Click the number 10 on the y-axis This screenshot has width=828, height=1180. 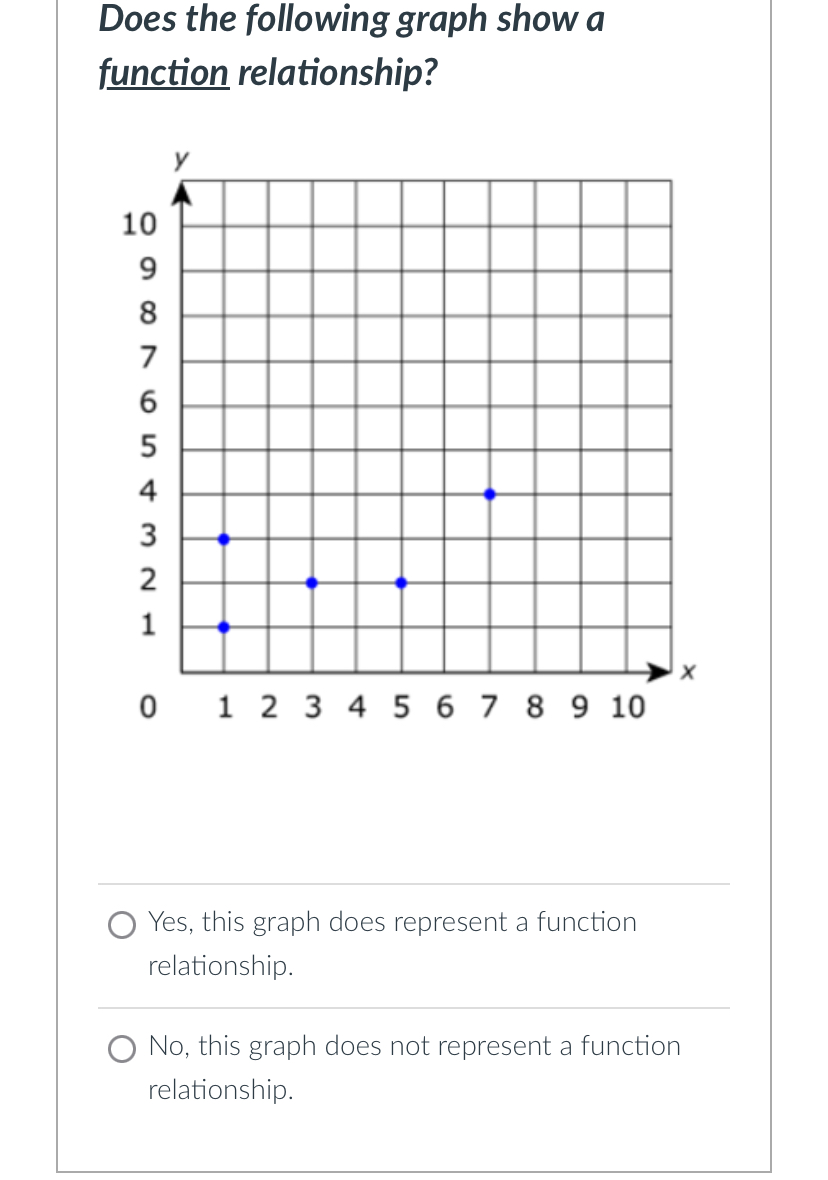click(141, 225)
